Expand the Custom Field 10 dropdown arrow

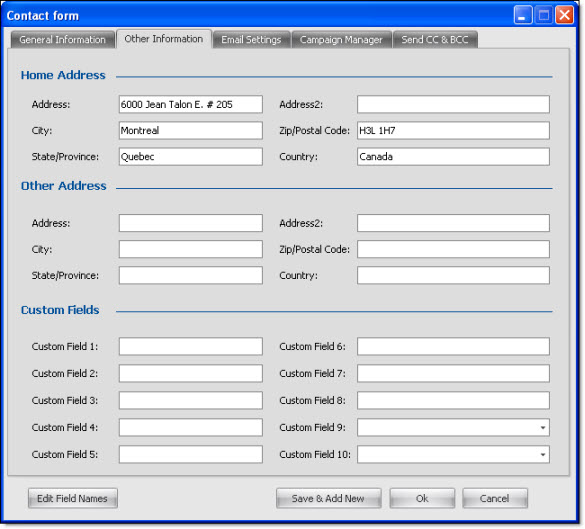point(543,455)
